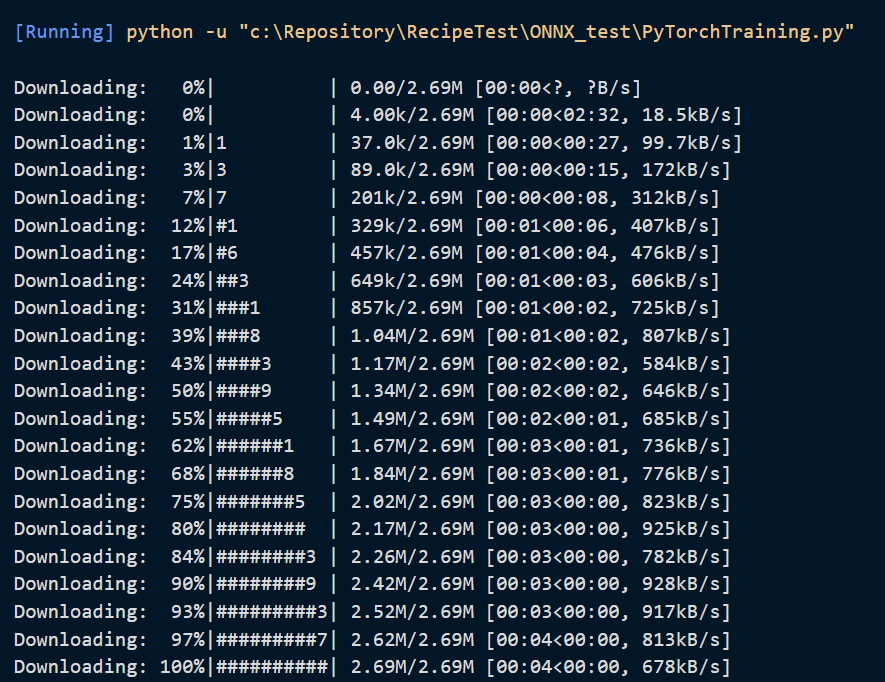
Task: Click the 1.49M/2.69M progress text
Action: 412,419
